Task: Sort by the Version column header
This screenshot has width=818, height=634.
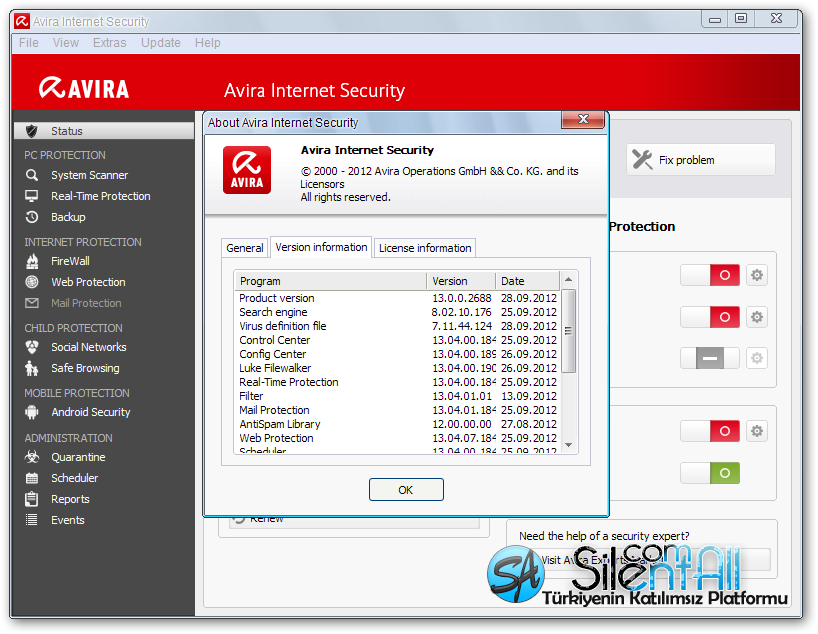Action: 461,281
